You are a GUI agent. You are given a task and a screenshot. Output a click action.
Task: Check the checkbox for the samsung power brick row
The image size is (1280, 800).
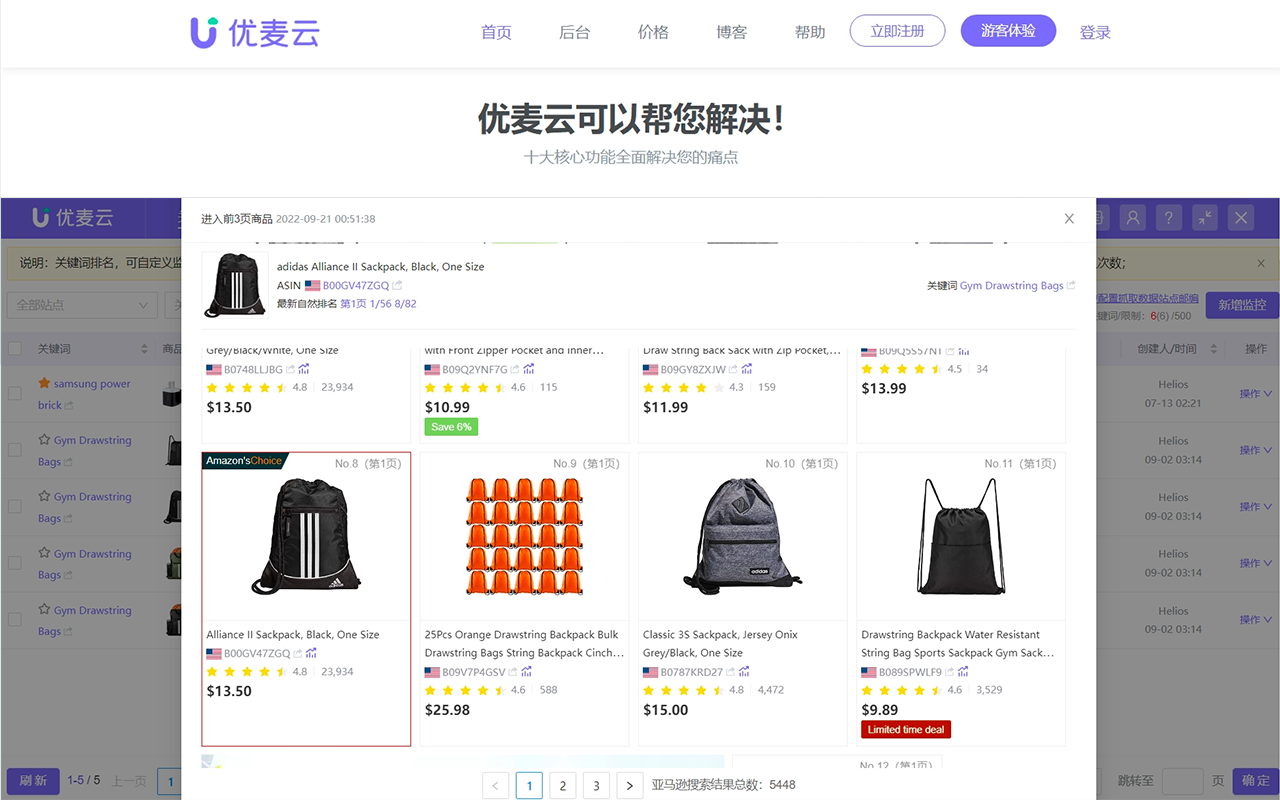[x=14, y=393]
